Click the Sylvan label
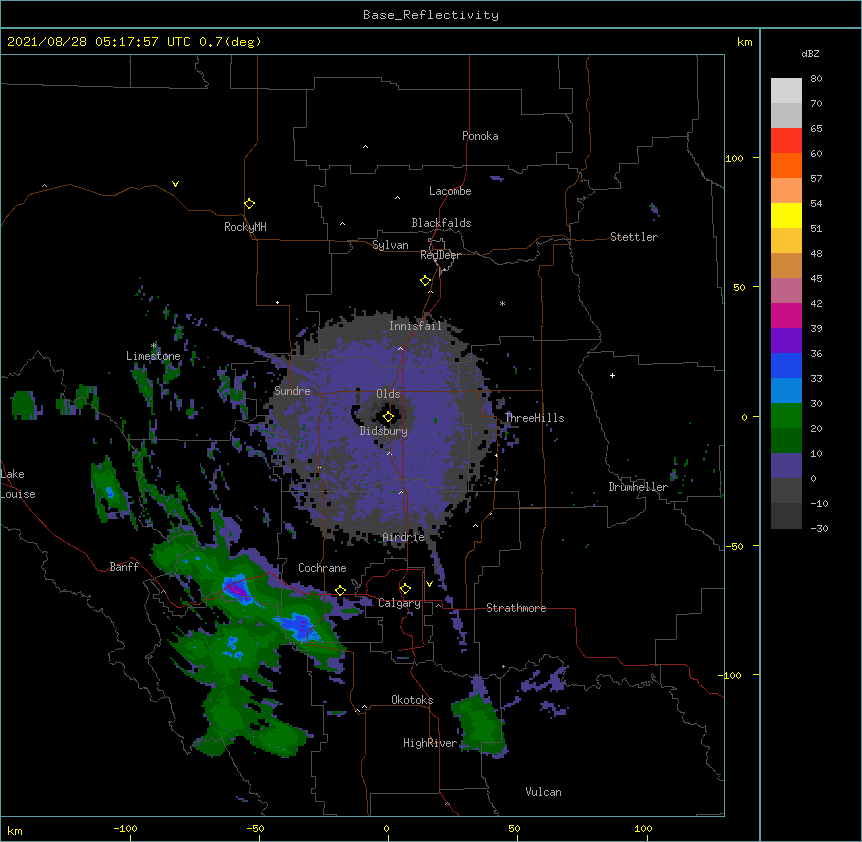The image size is (862, 842). point(390,245)
